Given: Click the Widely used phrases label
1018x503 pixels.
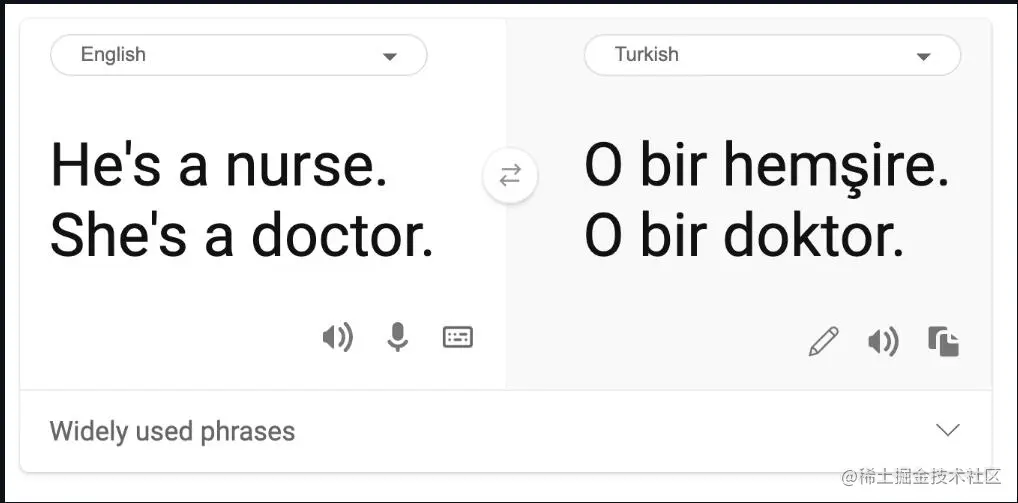Looking at the screenshot, I should click(172, 431).
